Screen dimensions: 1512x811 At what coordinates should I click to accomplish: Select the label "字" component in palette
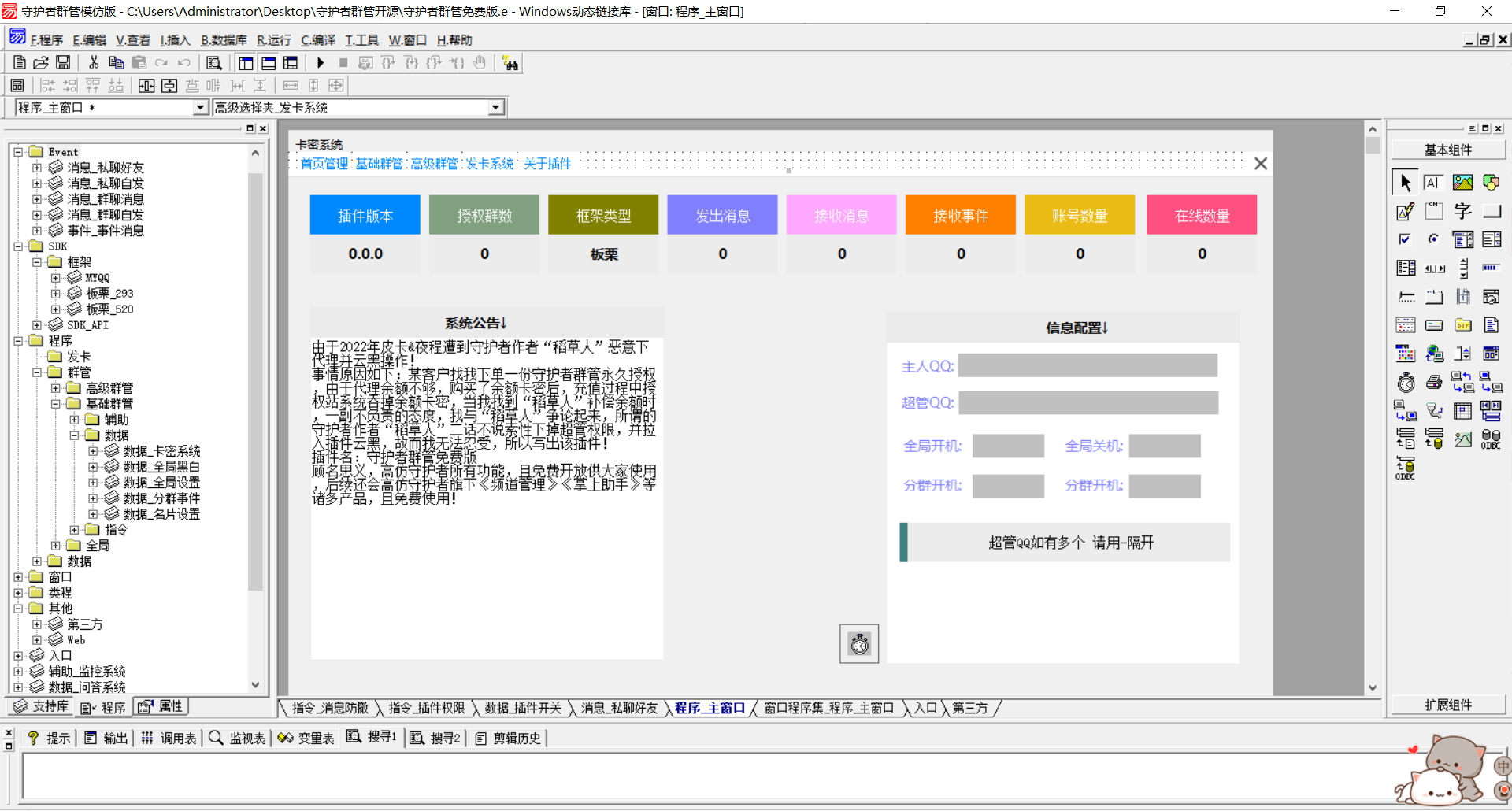pos(1462,211)
